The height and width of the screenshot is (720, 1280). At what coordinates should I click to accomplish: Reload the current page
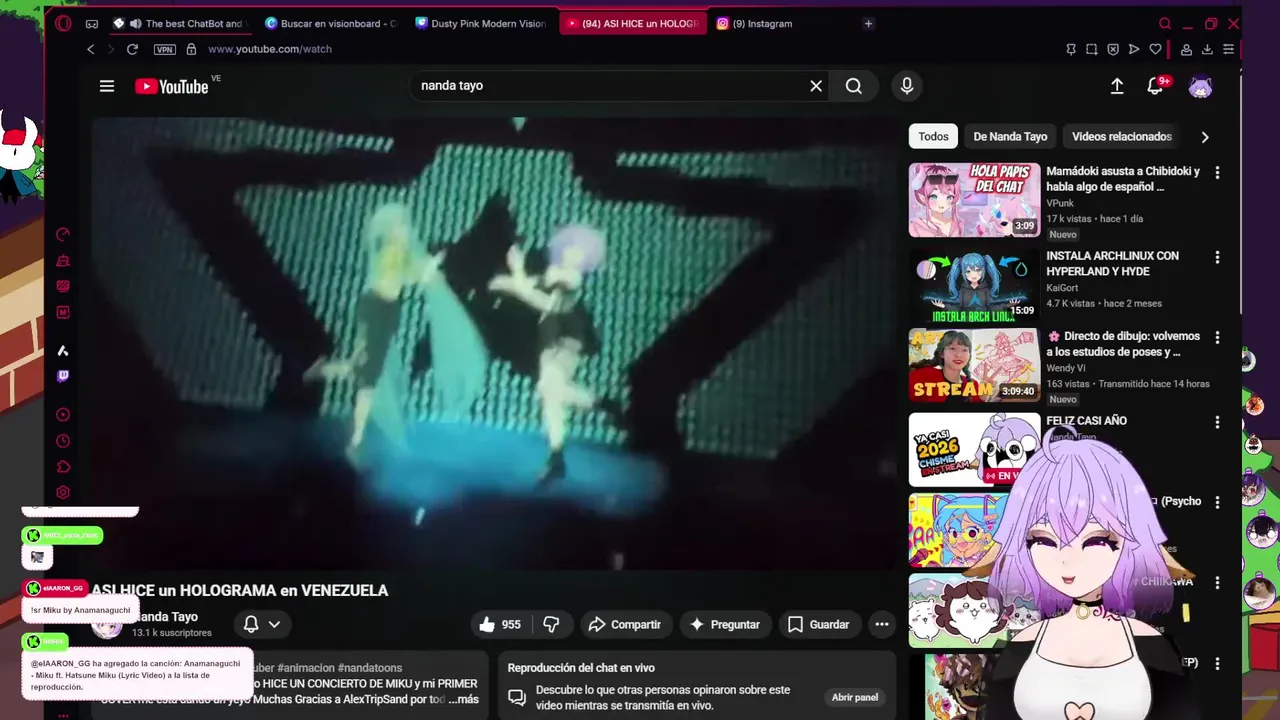(x=132, y=49)
